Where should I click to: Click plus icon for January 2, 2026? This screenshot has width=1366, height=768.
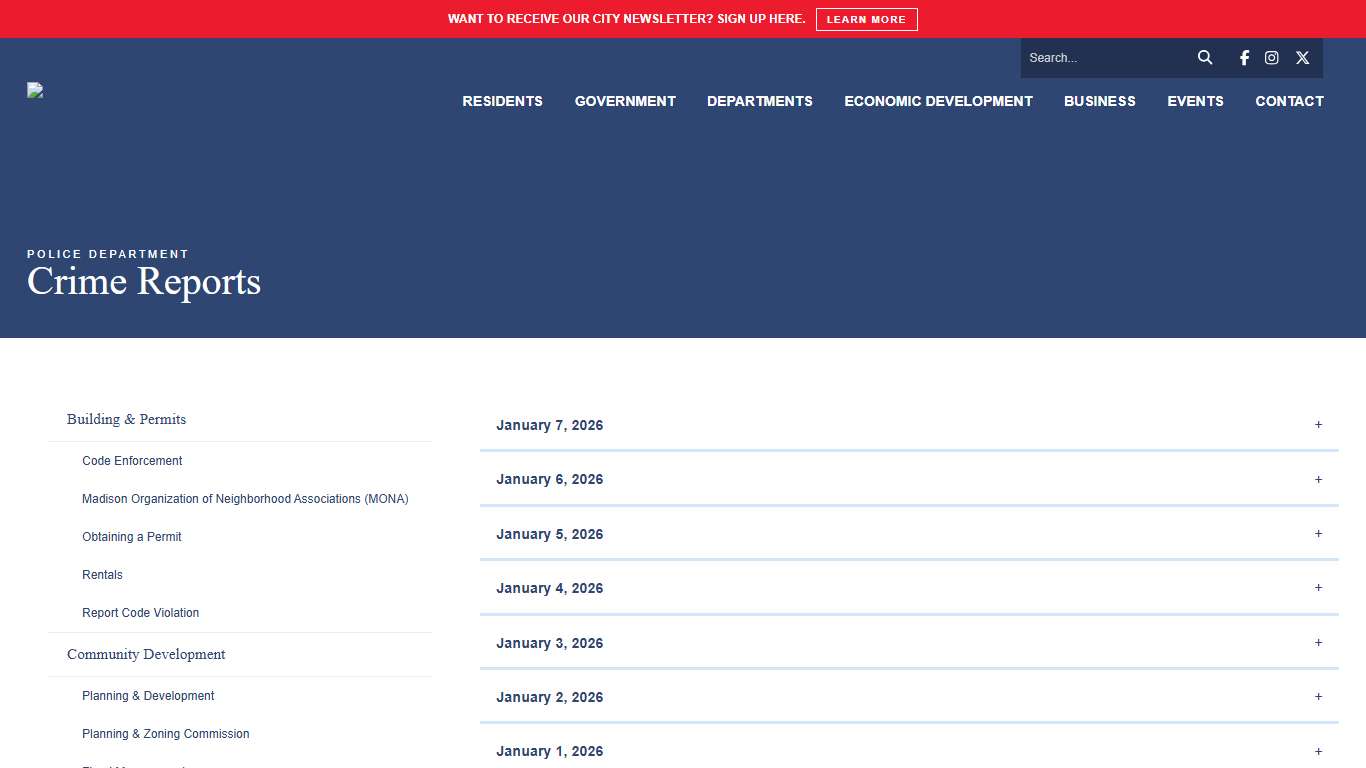click(x=1318, y=697)
